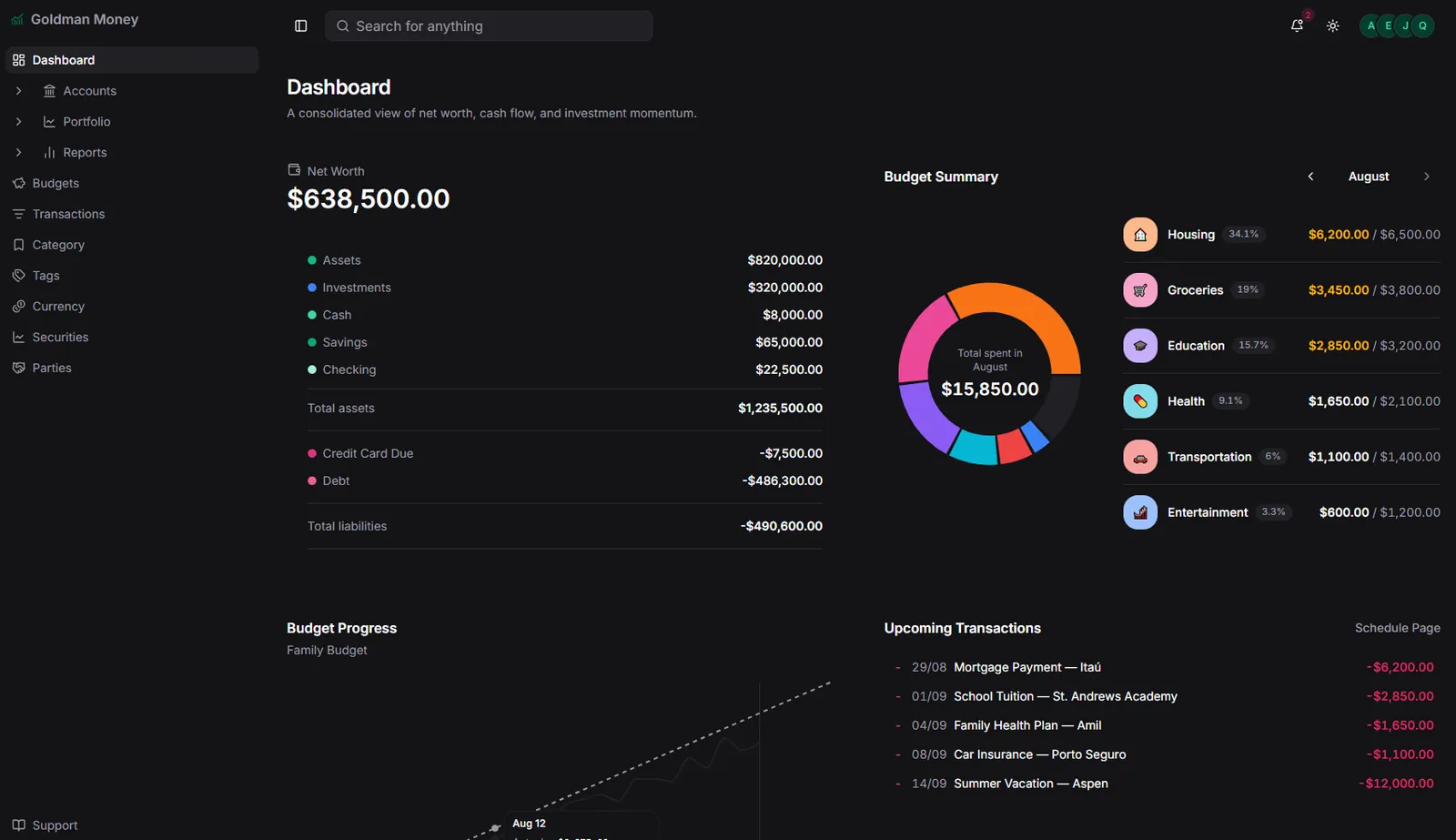This screenshot has width=1456, height=840.
Task: Click the Health pill icon
Action: click(x=1140, y=401)
